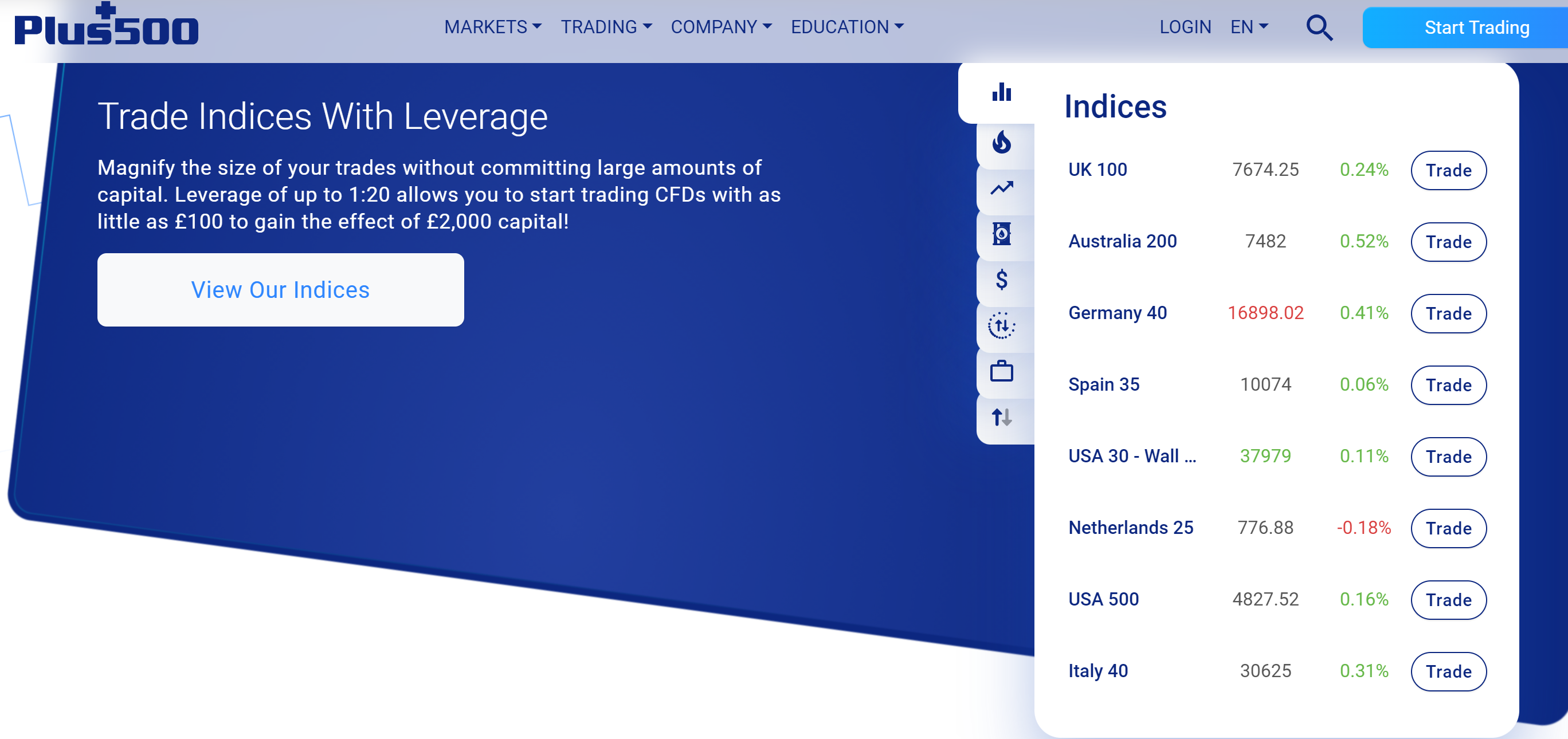The height and width of the screenshot is (739, 1568).
Task: Select the trending line Shares category icon
Action: [x=1001, y=188]
